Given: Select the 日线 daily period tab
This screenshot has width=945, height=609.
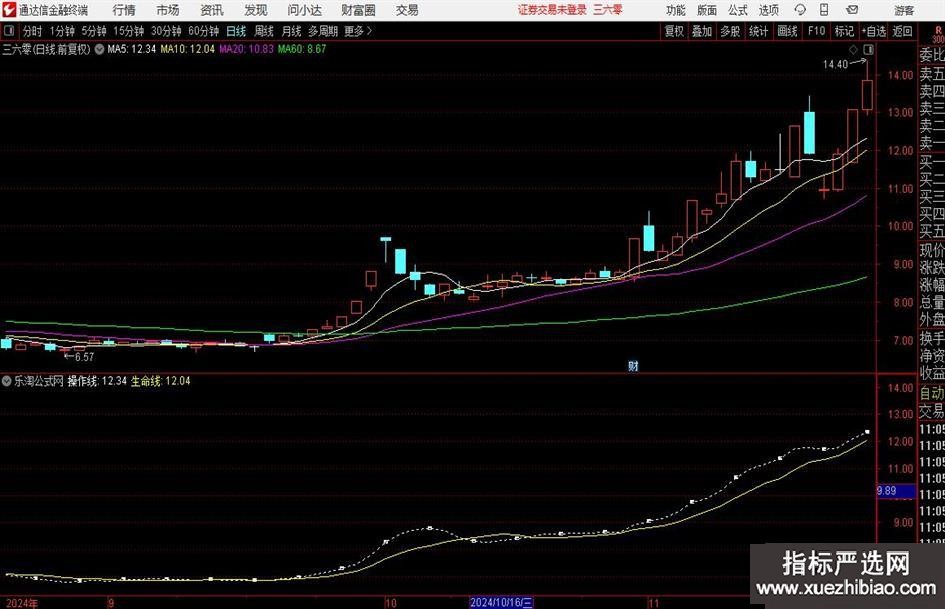Looking at the screenshot, I should point(236,31).
